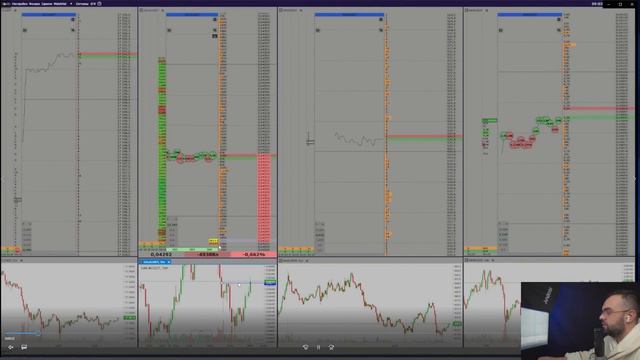Click the forward icon right of pause
Image resolution: width=640 pixels, height=360 pixels.
331,347
